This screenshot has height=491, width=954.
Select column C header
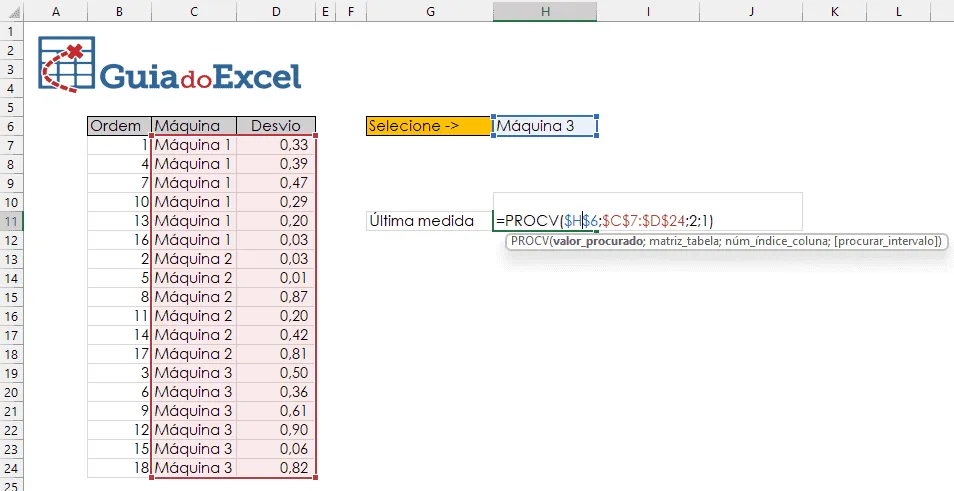point(194,11)
